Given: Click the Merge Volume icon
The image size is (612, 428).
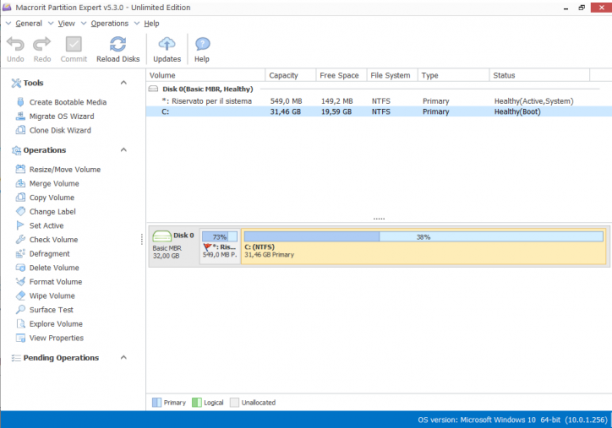Looking at the screenshot, I should coord(20,183).
